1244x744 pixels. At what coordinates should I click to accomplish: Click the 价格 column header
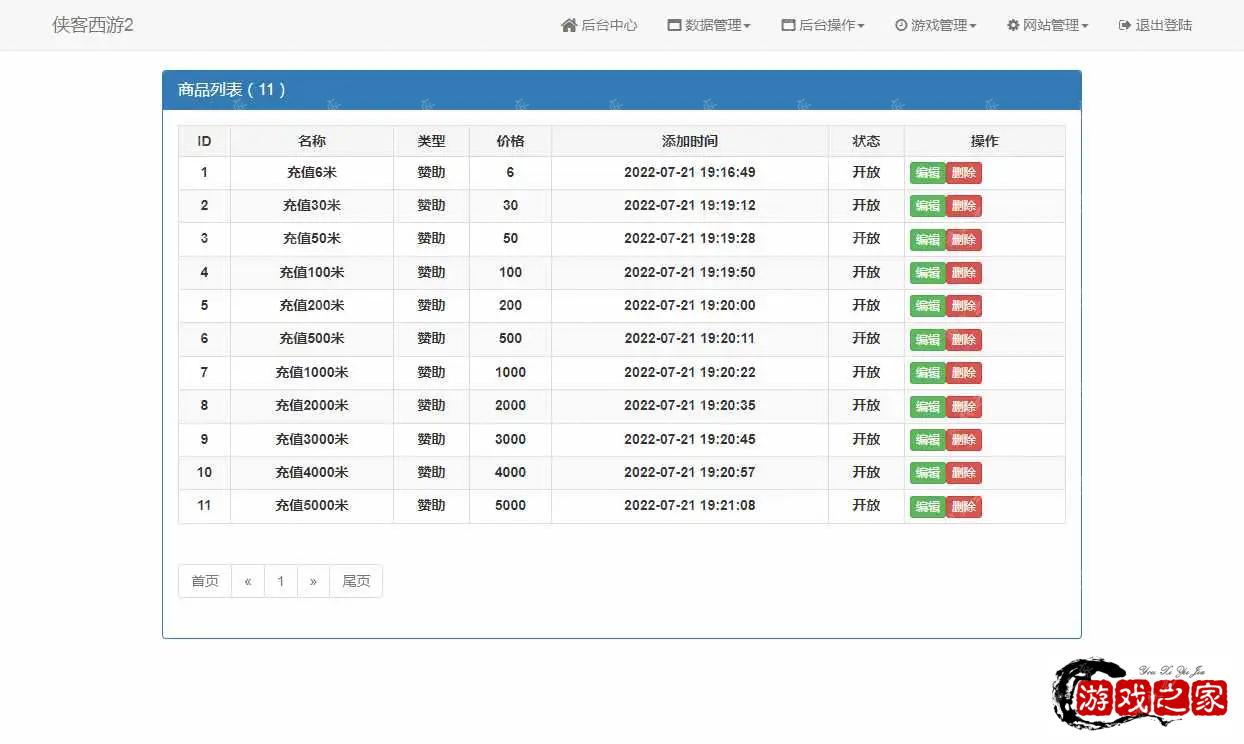[x=510, y=141]
